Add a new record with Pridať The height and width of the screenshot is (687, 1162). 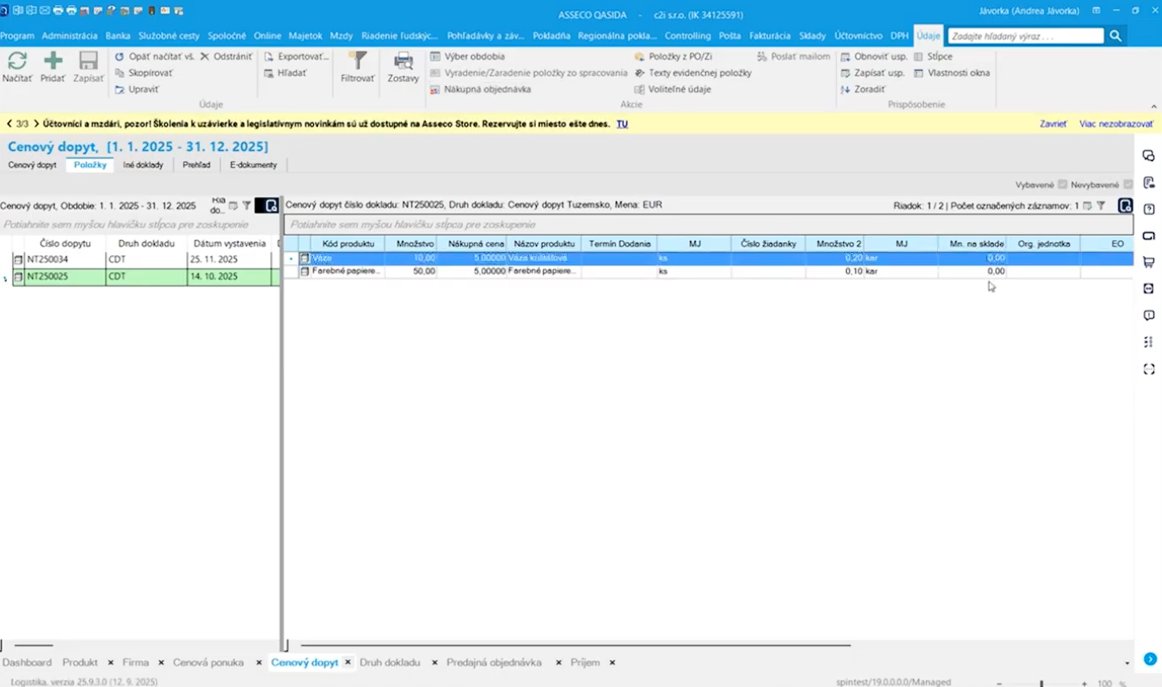53,66
